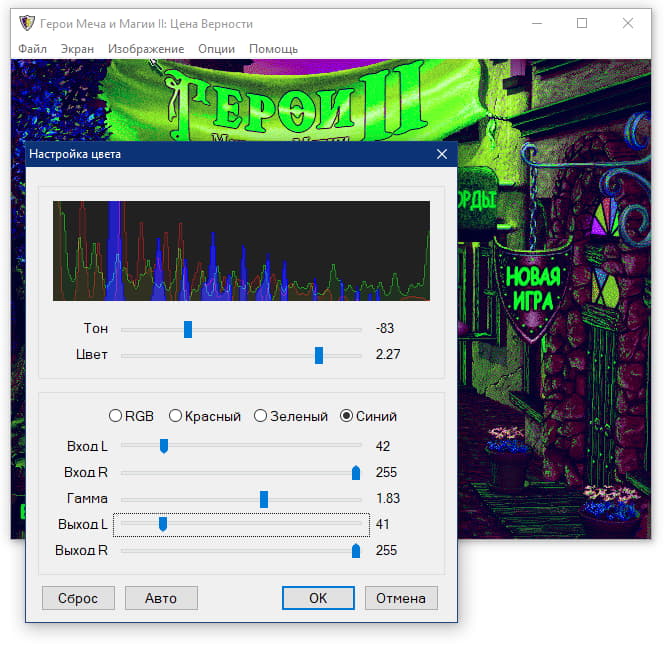Open the Экран menu
This screenshot has height=648, width=669.
click(77, 49)
